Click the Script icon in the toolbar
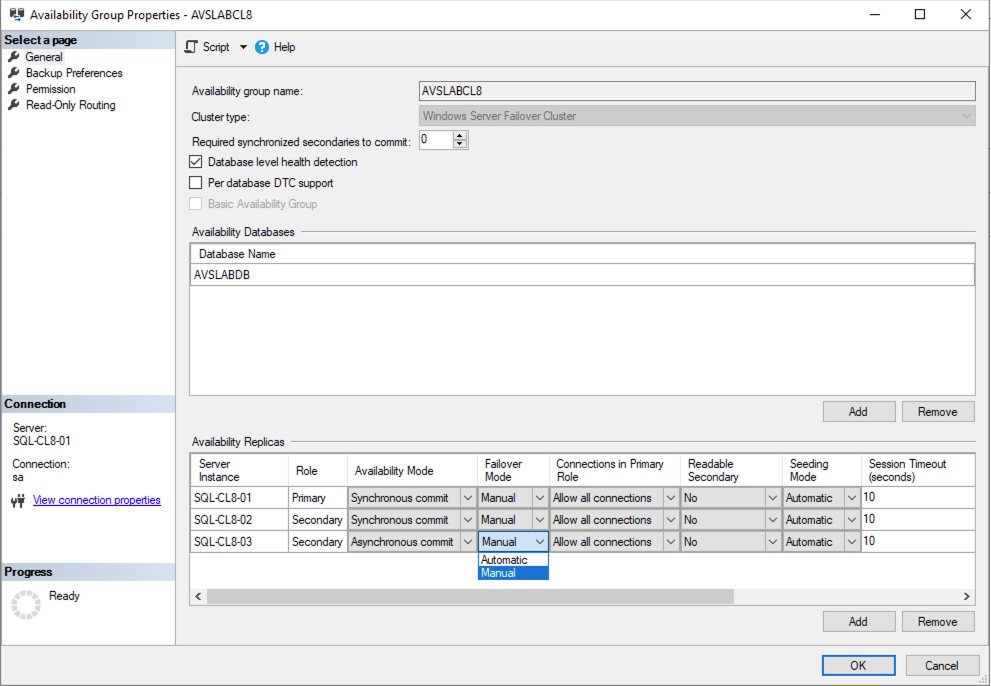This screenshot has width=991, height=686. [189, 46]
